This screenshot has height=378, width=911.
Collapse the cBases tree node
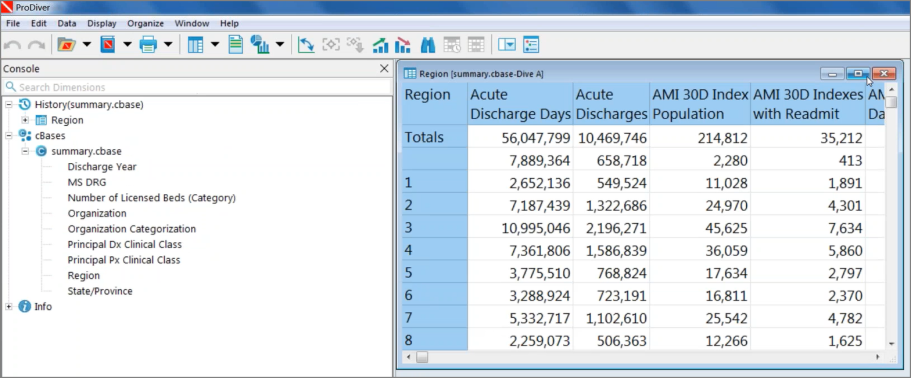click(x=9, y=136)
